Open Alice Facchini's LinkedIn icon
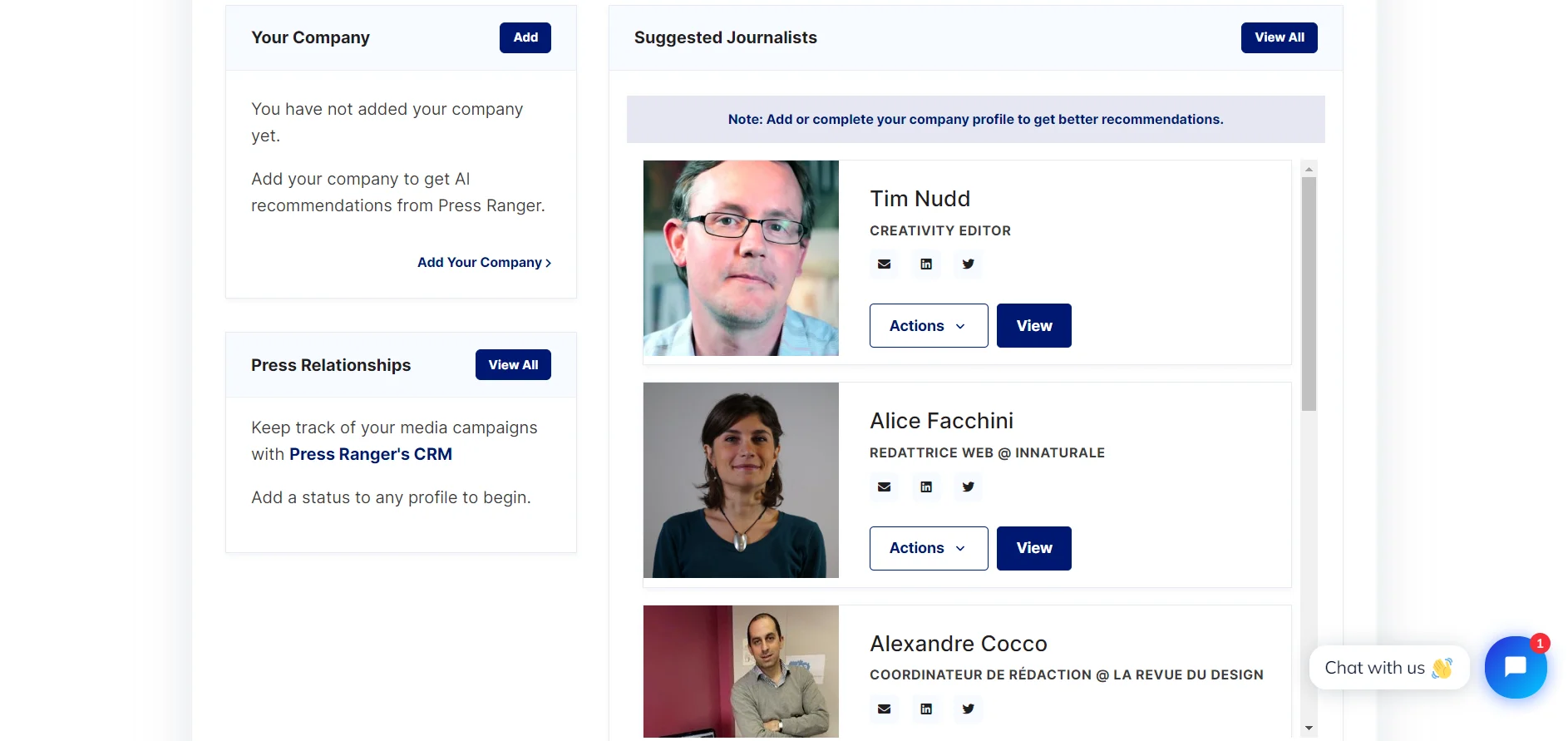Image resolution: width=1568 pixels, height=741 pixels. [926, 487]
